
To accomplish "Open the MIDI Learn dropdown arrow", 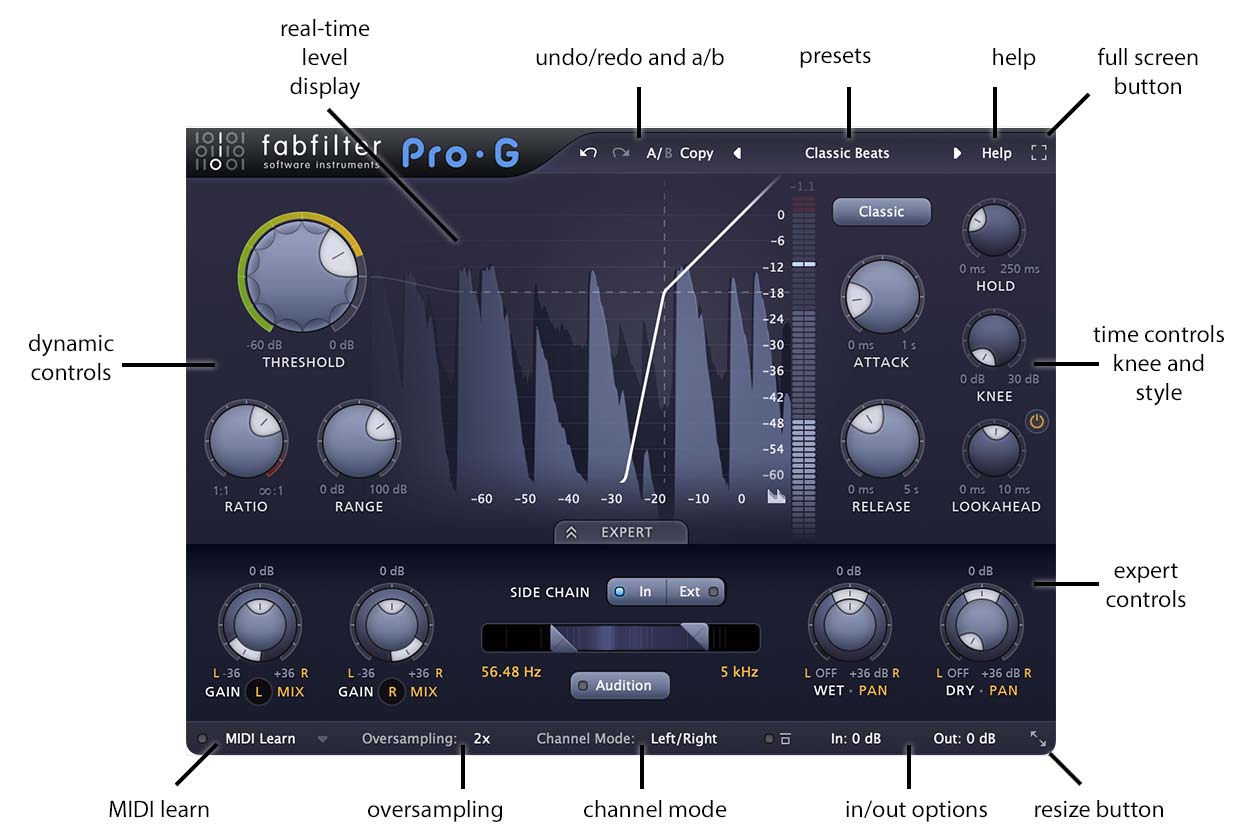I will pyautogui.click(x=322, y=740).
